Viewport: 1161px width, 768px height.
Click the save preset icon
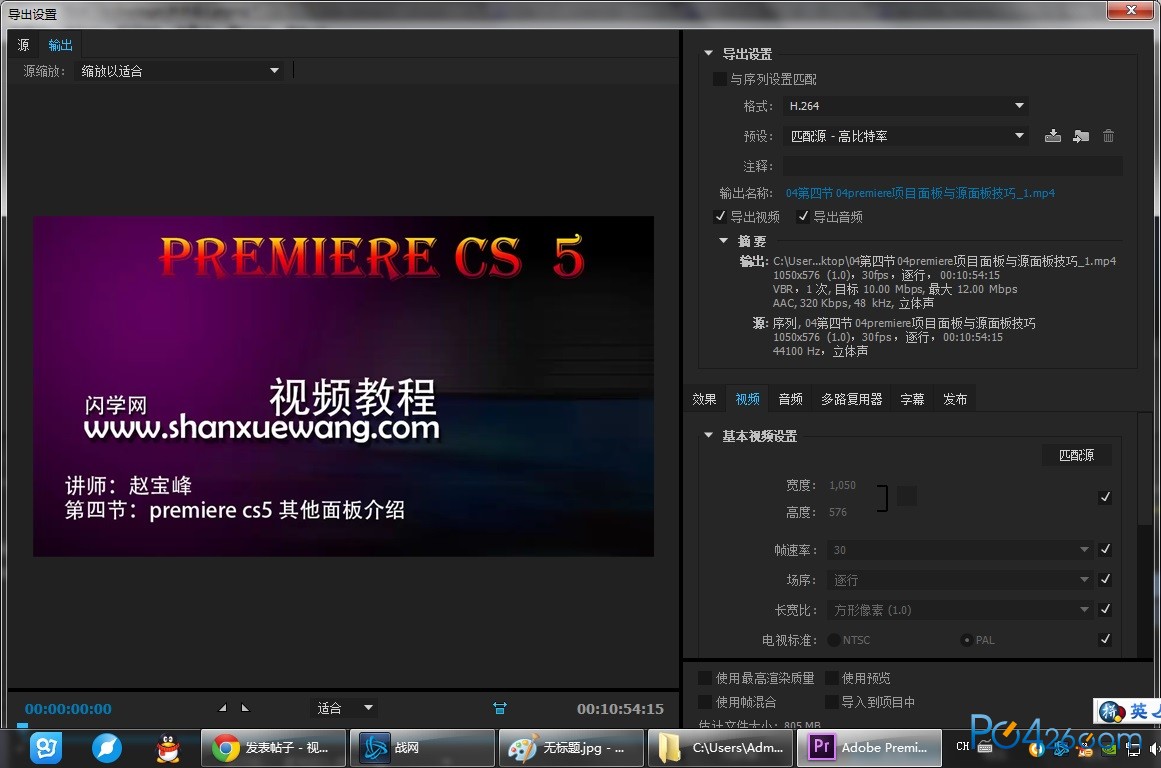click(1052, 136)
